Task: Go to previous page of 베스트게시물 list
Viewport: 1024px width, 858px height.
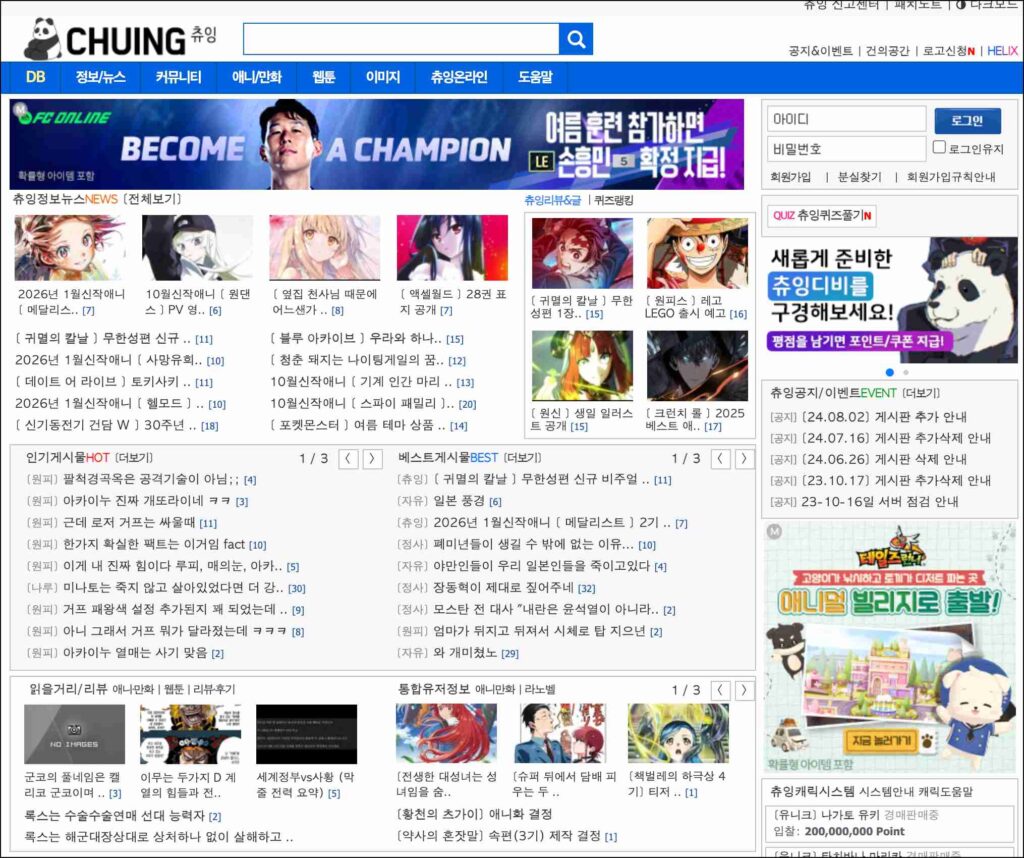Action: click(x=720, y=458)
